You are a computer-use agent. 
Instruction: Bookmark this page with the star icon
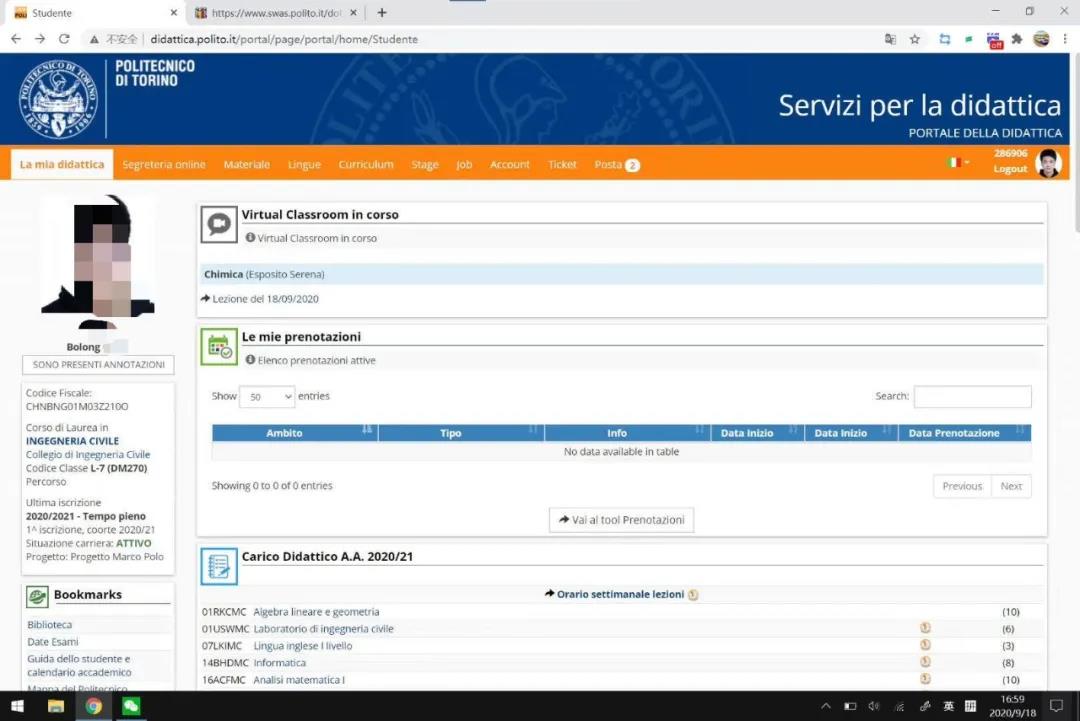(x=915, y=39)
